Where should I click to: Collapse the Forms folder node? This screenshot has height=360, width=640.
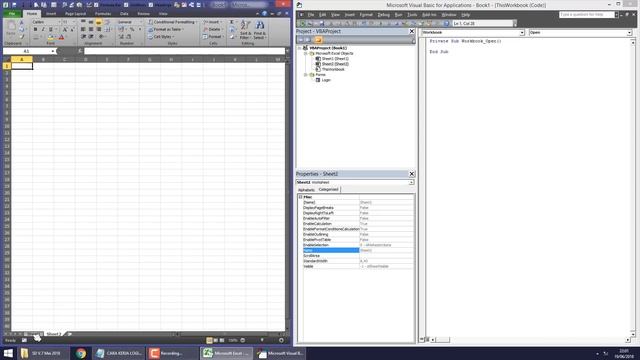pos(305,75)
